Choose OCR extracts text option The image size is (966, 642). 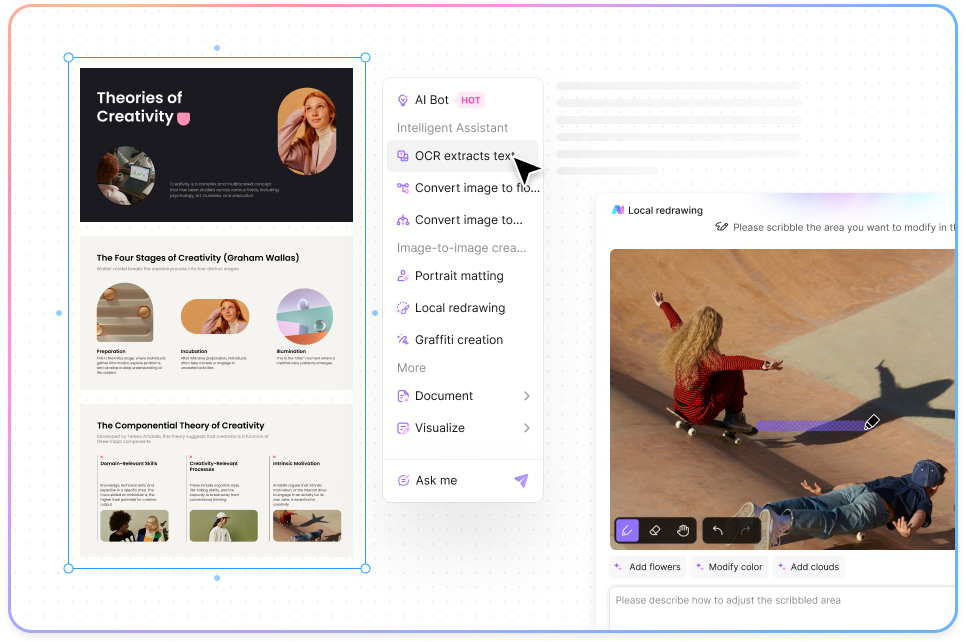click(x=463, y=156)
